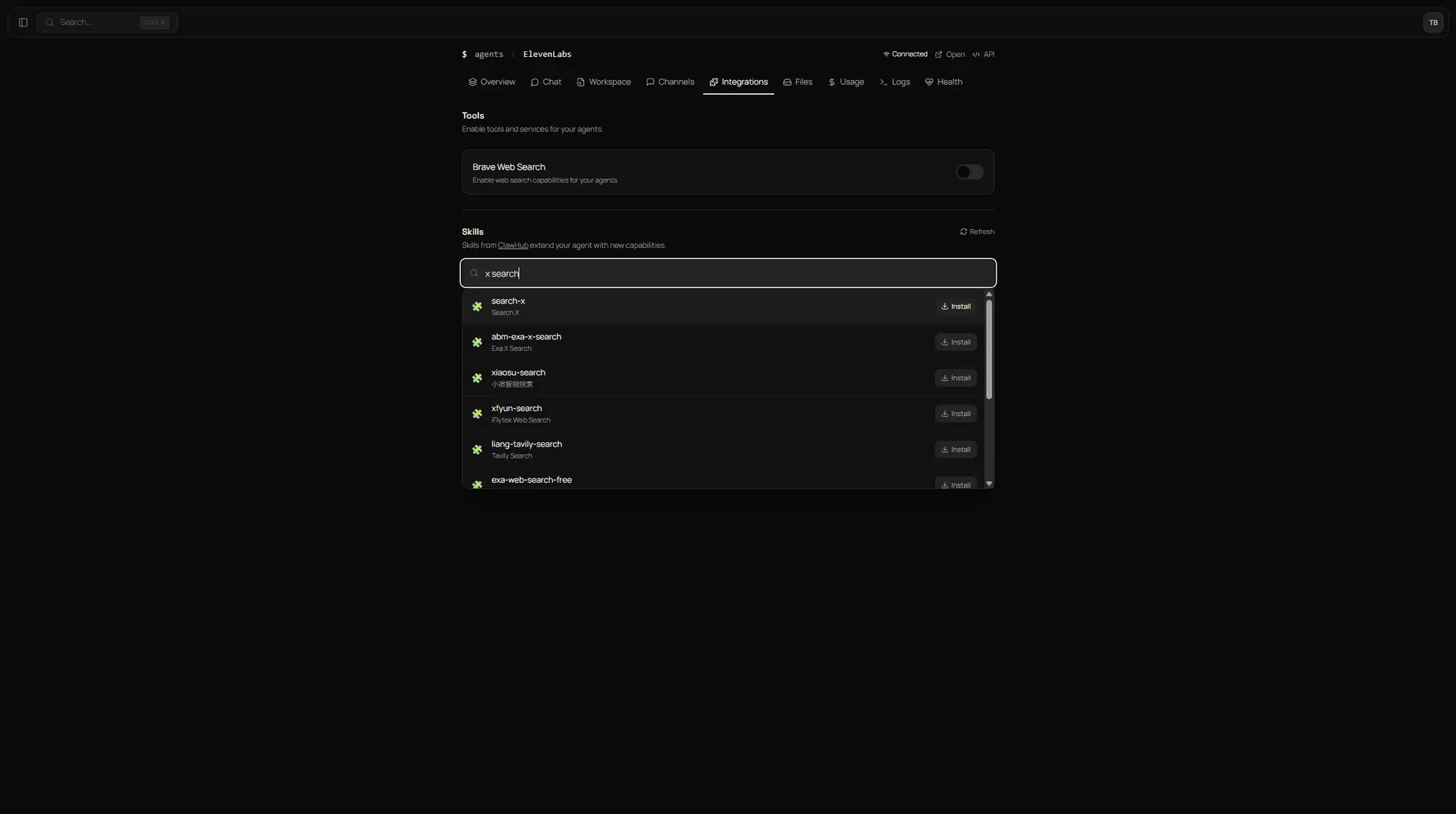The image size is (1456, 814).
Task: Switch to the Chat tab
Action: [546, 82]
